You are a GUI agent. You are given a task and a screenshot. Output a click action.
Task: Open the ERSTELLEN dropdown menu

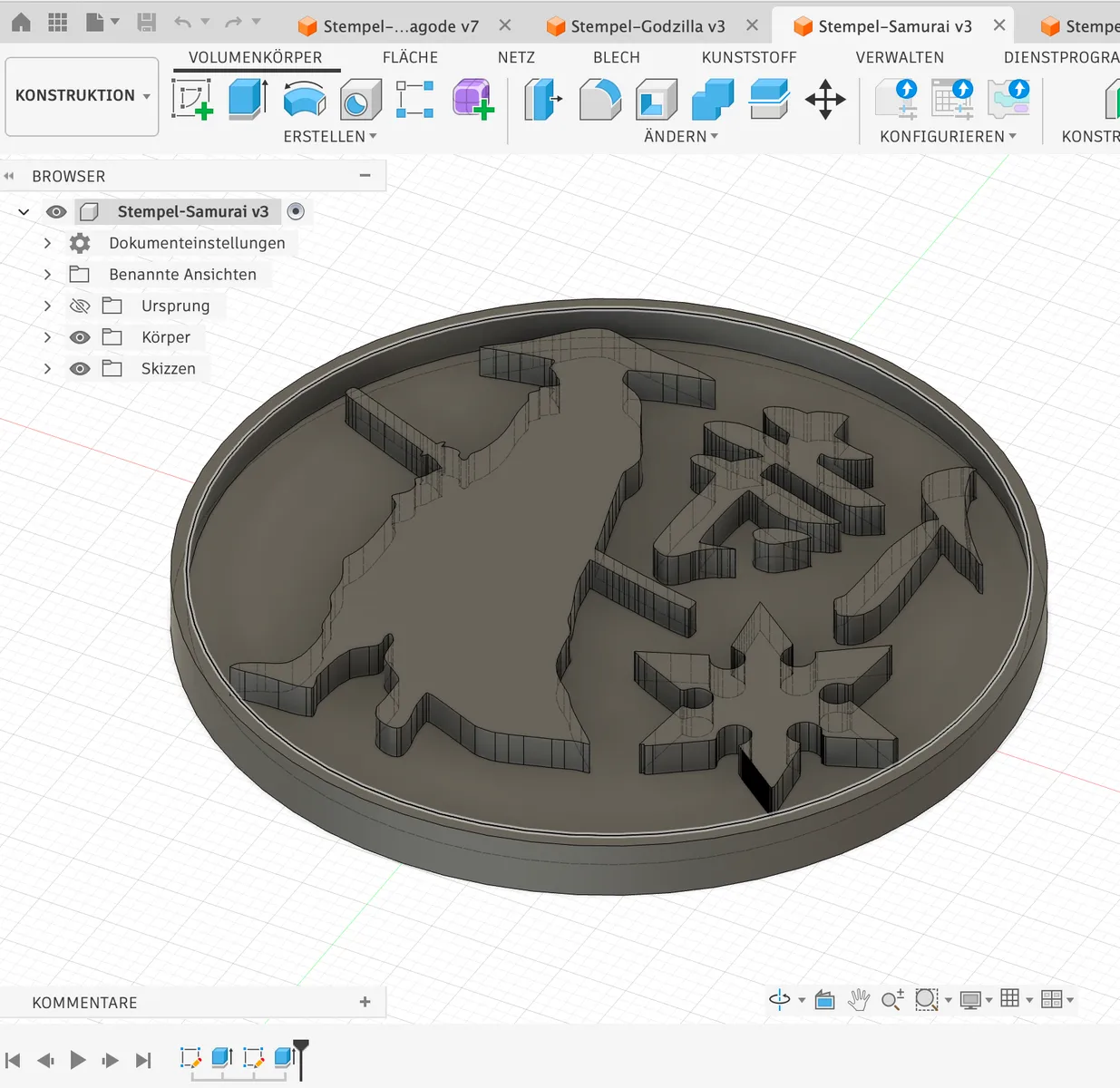pos(330,136)
